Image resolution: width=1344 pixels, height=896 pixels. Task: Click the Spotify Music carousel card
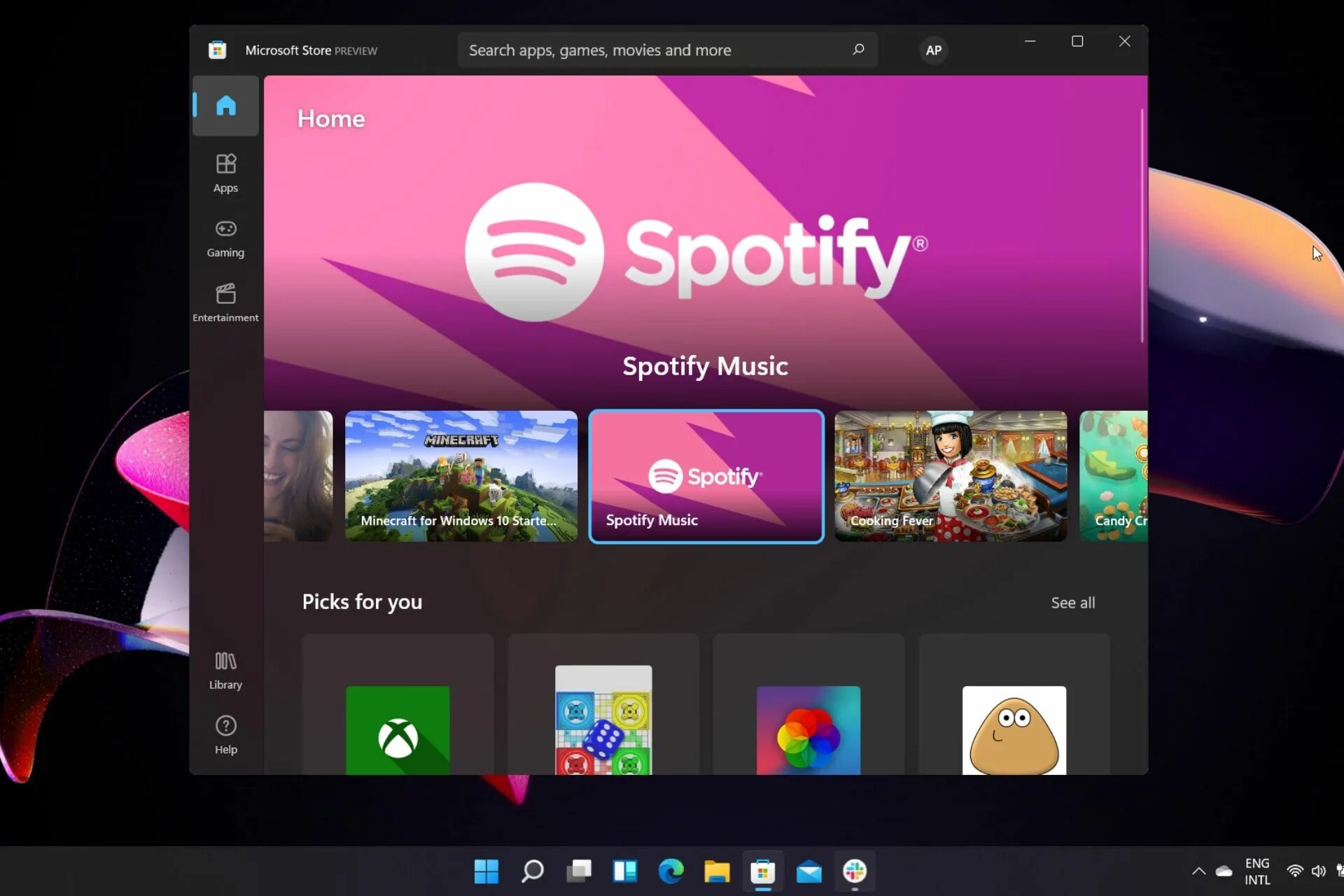(706, 476)
